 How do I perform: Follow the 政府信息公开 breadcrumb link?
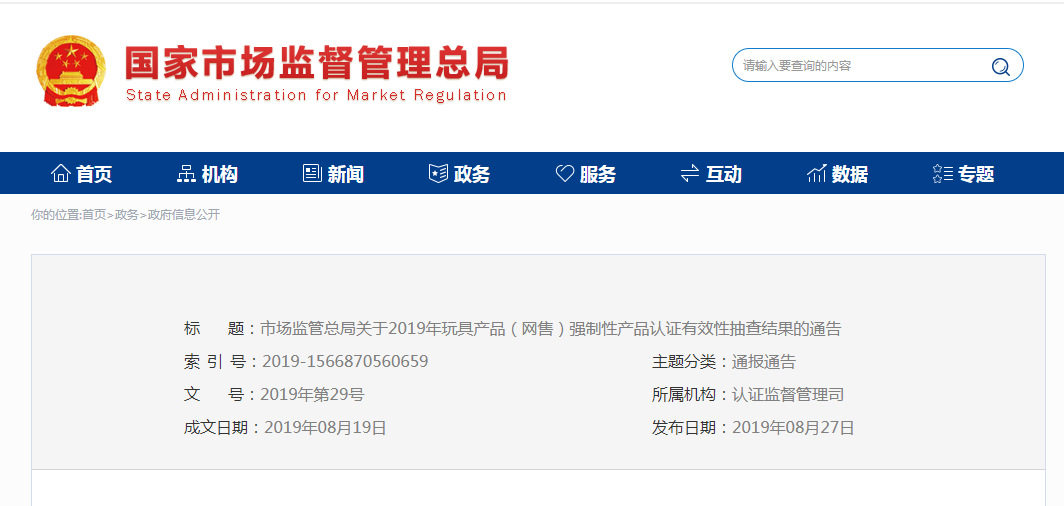[x=183, y=215]
